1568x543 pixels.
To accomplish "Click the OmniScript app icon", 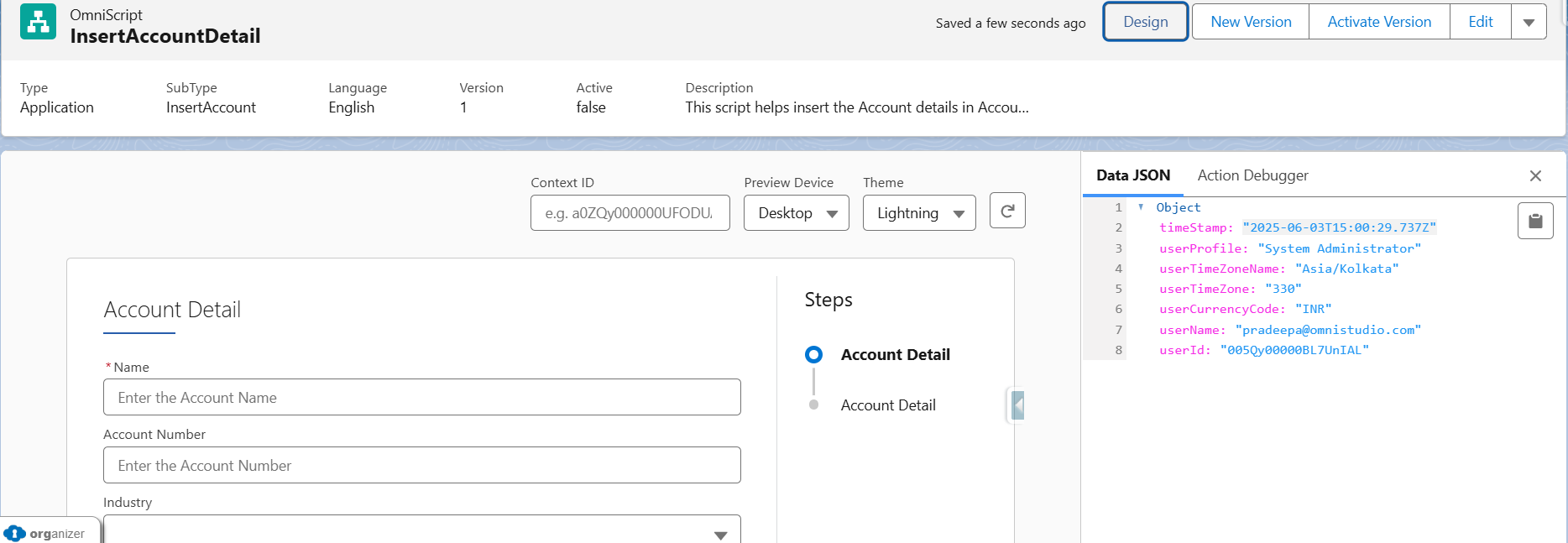I will click(38, 23).
